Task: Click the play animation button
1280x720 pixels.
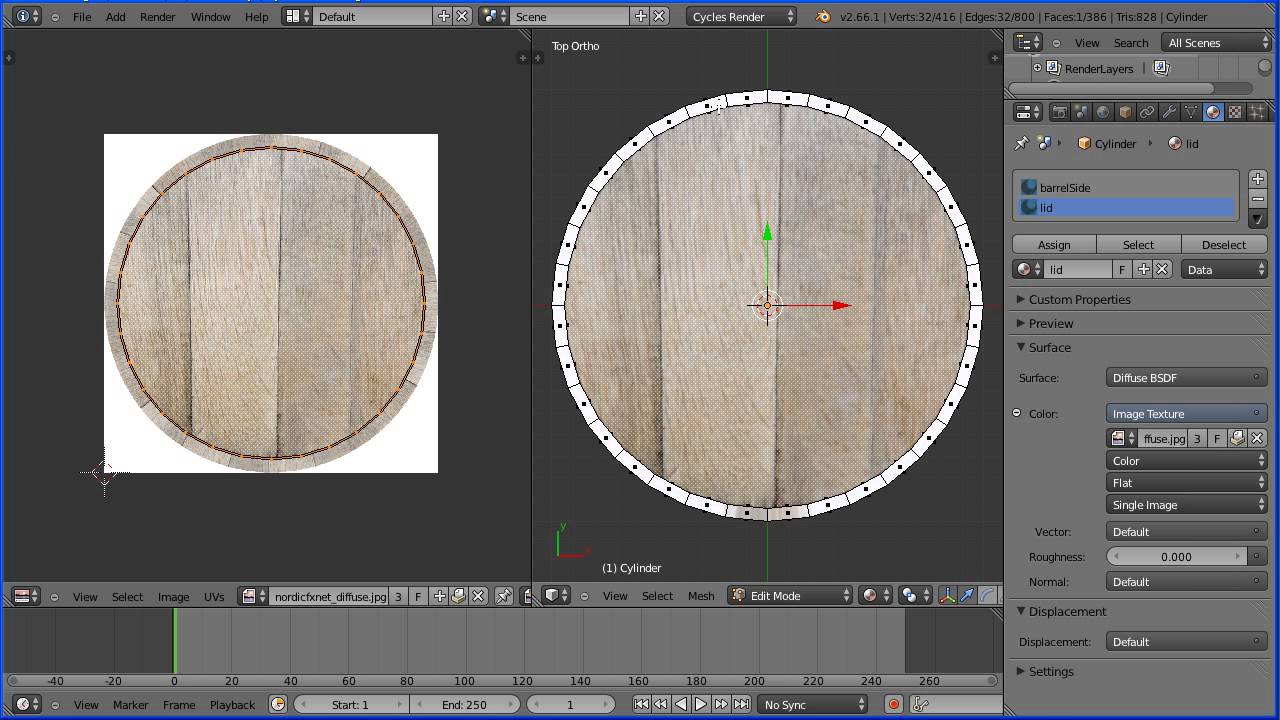Action: tap(701, 705)
